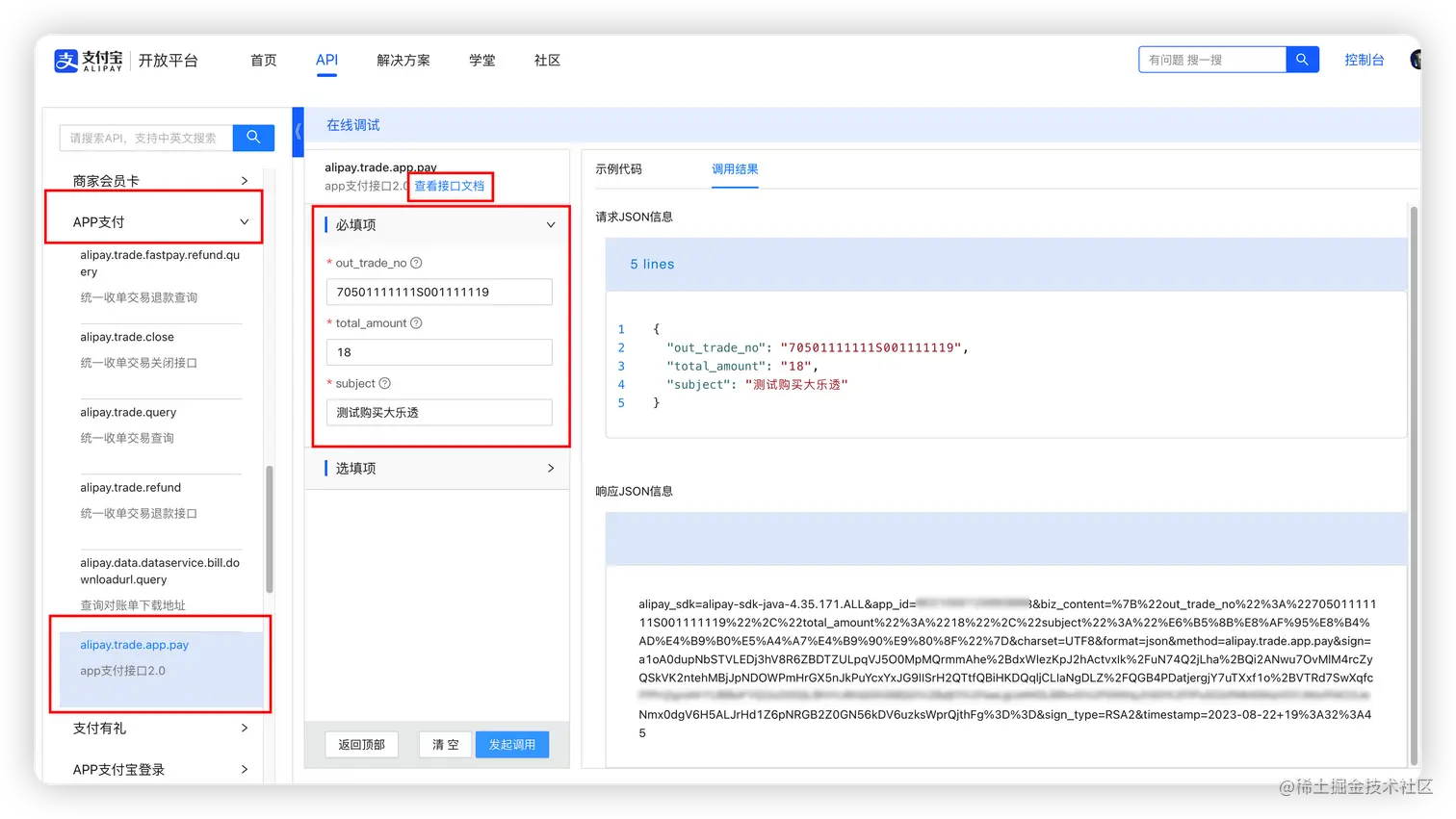
Task: Click the 在线调试 heading
Action: click(353, 125)
